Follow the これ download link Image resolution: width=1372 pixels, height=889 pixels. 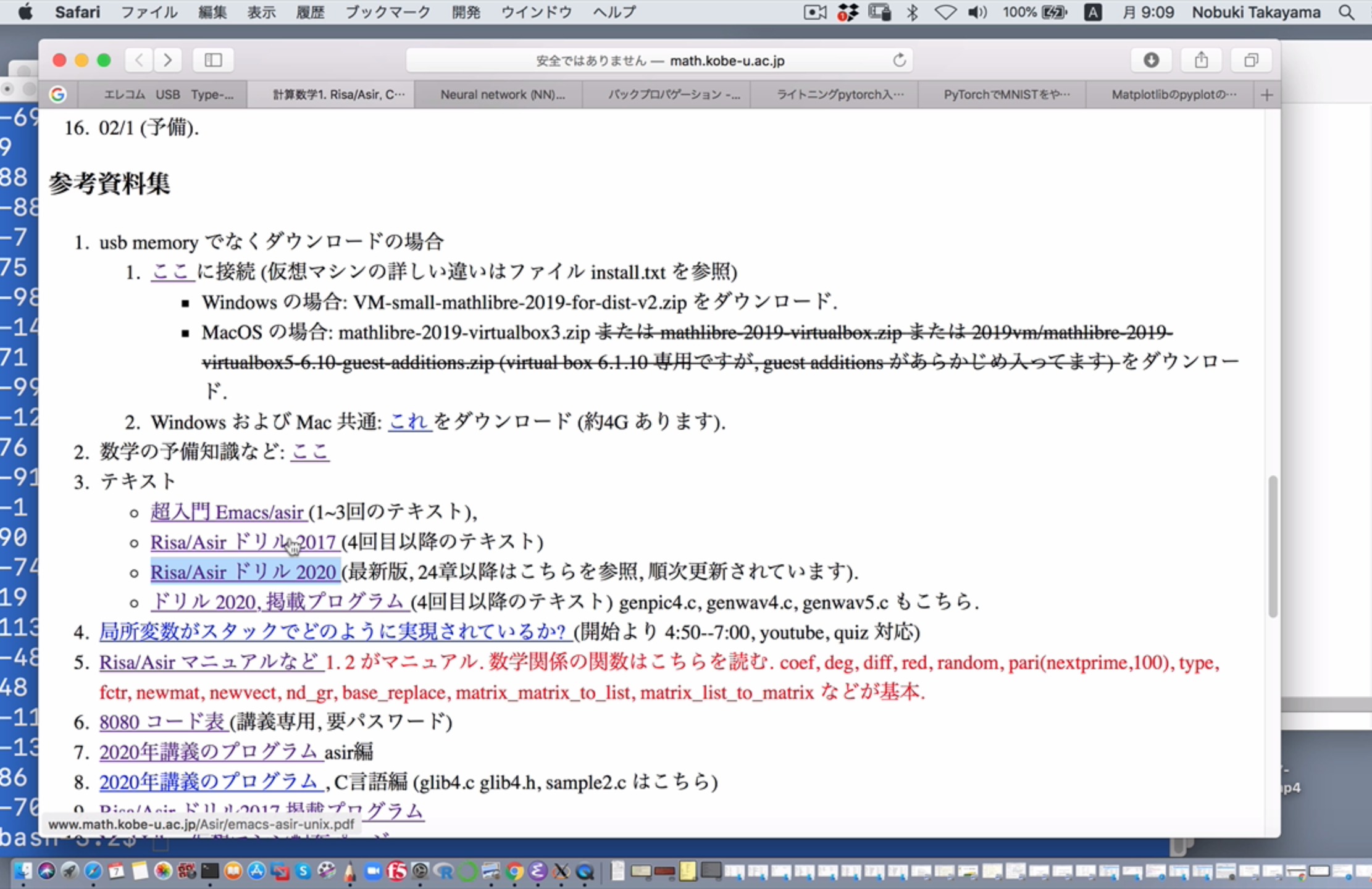[409, 422]
